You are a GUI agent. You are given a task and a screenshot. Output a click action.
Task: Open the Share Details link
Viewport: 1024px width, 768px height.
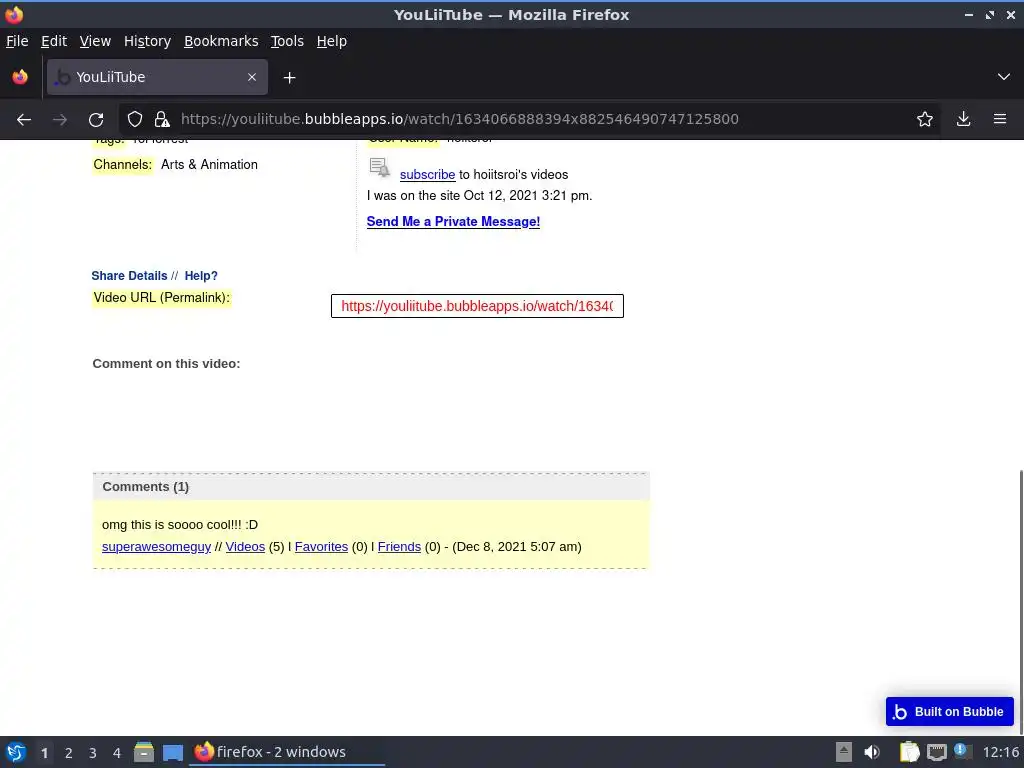pos(129,276)
